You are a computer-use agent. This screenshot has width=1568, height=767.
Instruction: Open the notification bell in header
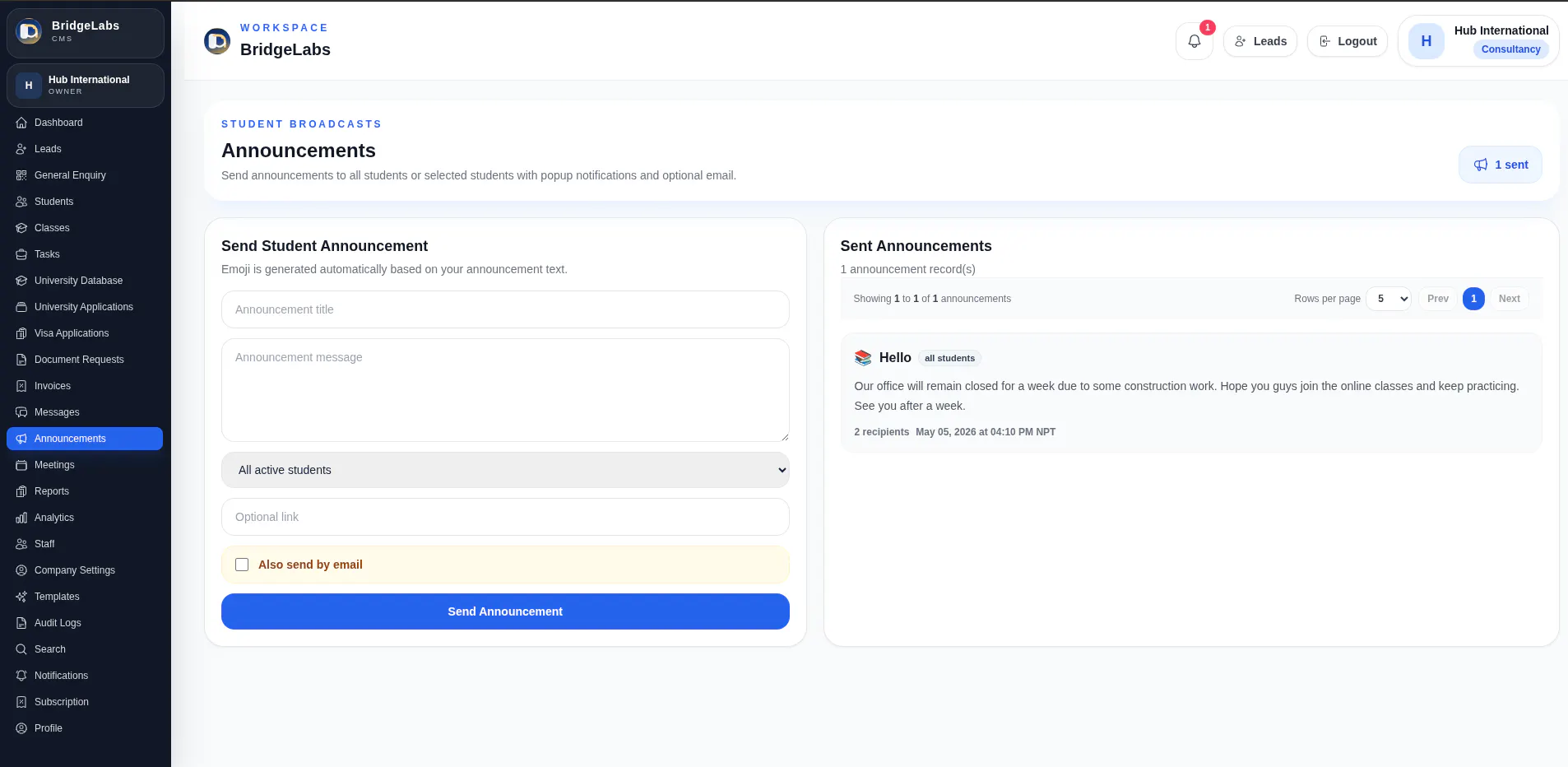click(x=1194, y=41)
